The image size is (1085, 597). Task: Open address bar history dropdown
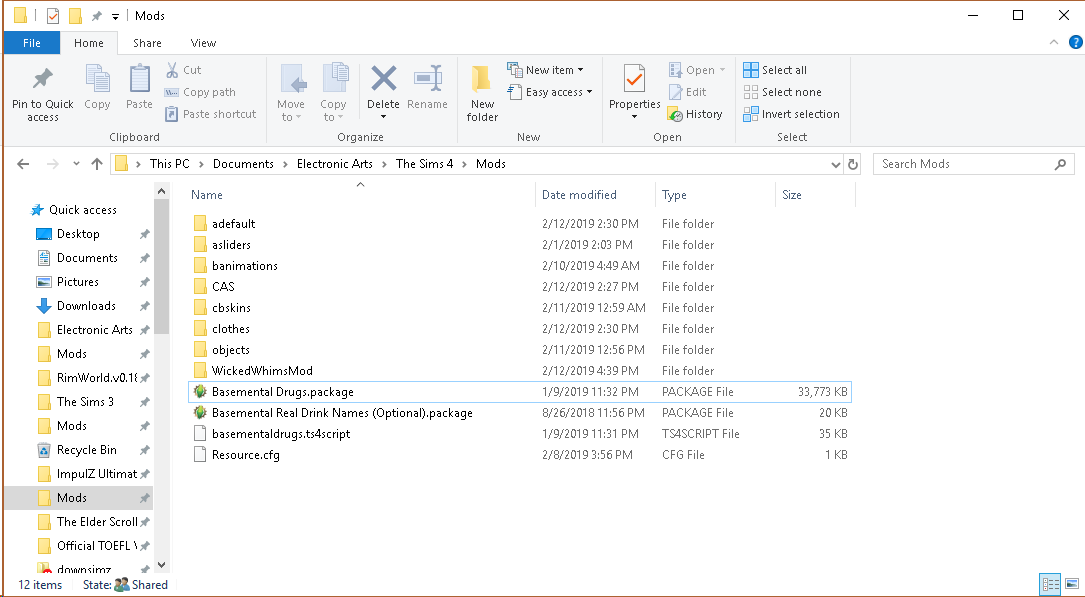835,164
